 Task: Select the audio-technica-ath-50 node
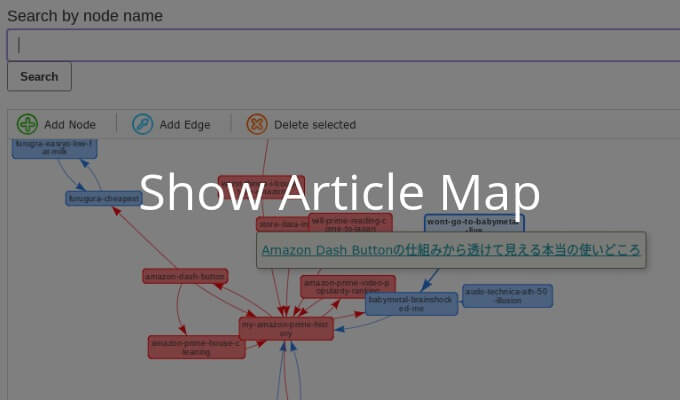507,295
